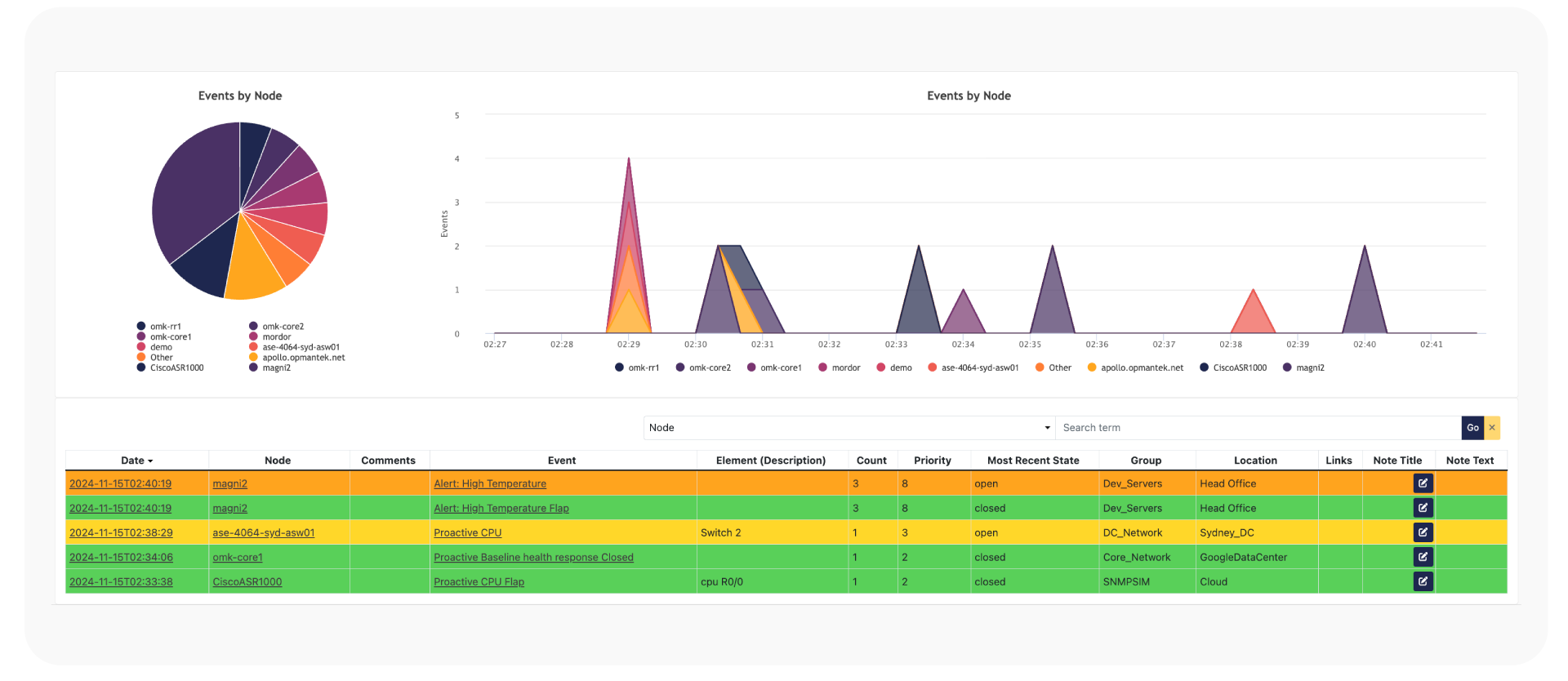Click the Switch 2 element cell
Viewport: 1568px width, 681px height.
pos(773,532)
